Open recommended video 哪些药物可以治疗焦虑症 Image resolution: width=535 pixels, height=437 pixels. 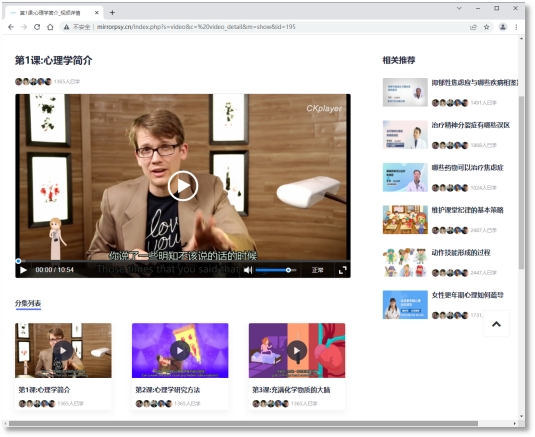[x=467, y=167]
